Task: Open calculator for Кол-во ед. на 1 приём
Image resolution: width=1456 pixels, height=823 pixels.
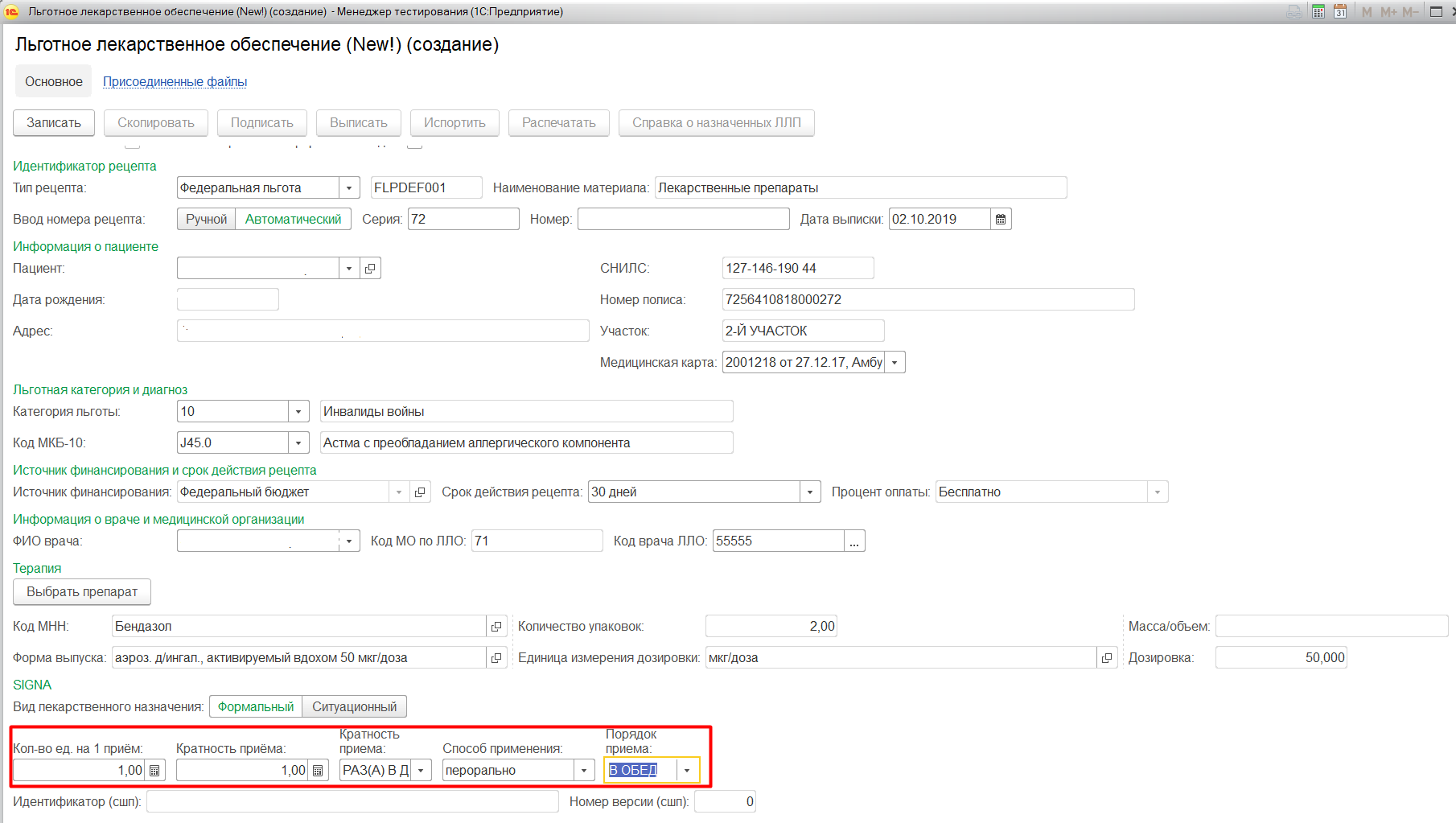Action: (155, 770)
